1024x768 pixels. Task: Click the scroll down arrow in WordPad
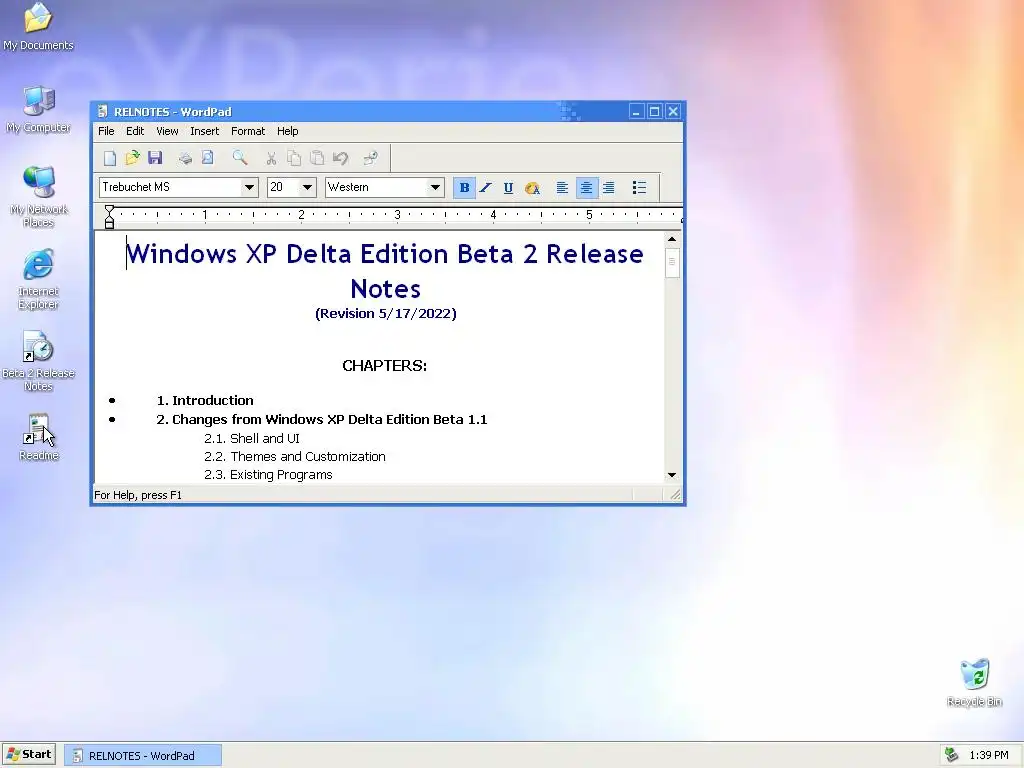(x=671, y=475)
